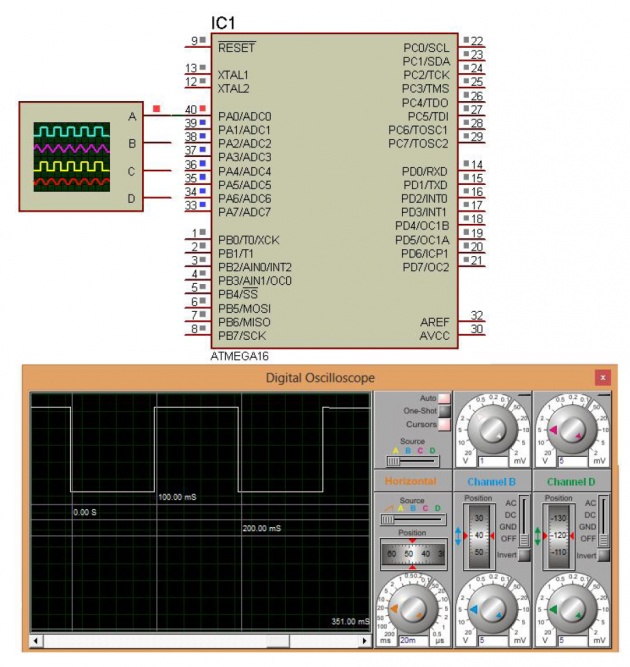
Task: Select the ATMEGA16 part name text
Action: click(x=239, y=356)
